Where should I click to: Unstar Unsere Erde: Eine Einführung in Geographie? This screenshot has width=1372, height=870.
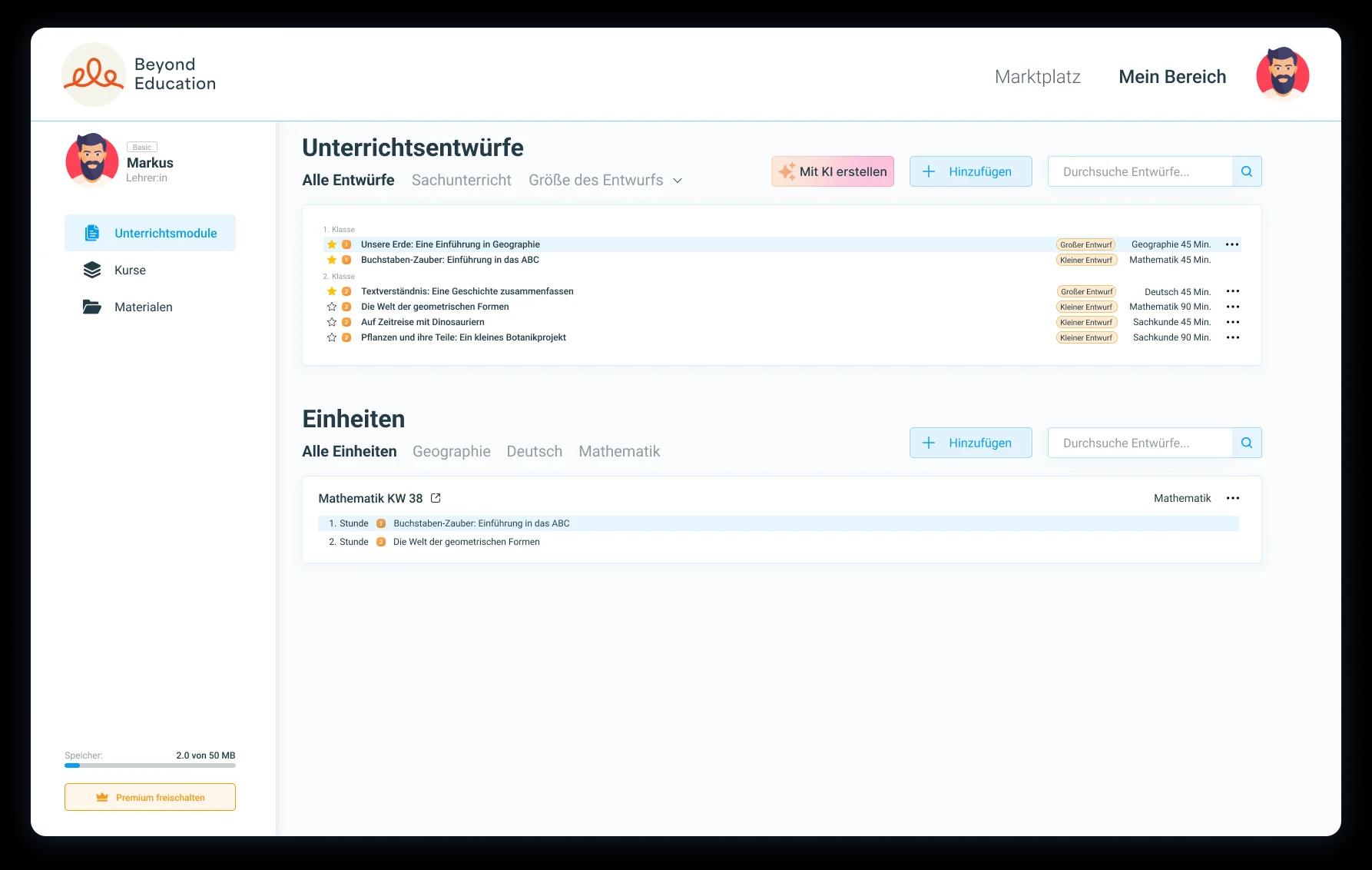(x=332, y=244)
